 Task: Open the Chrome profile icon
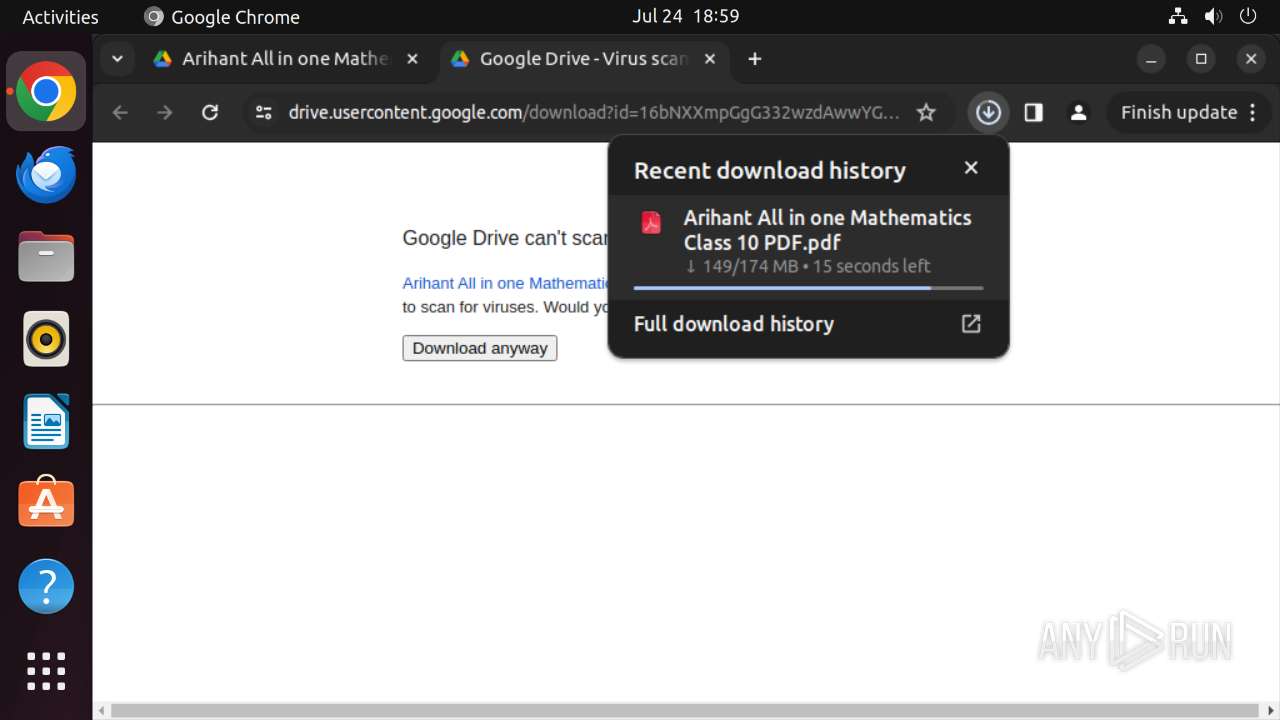tap(1078, 113)
